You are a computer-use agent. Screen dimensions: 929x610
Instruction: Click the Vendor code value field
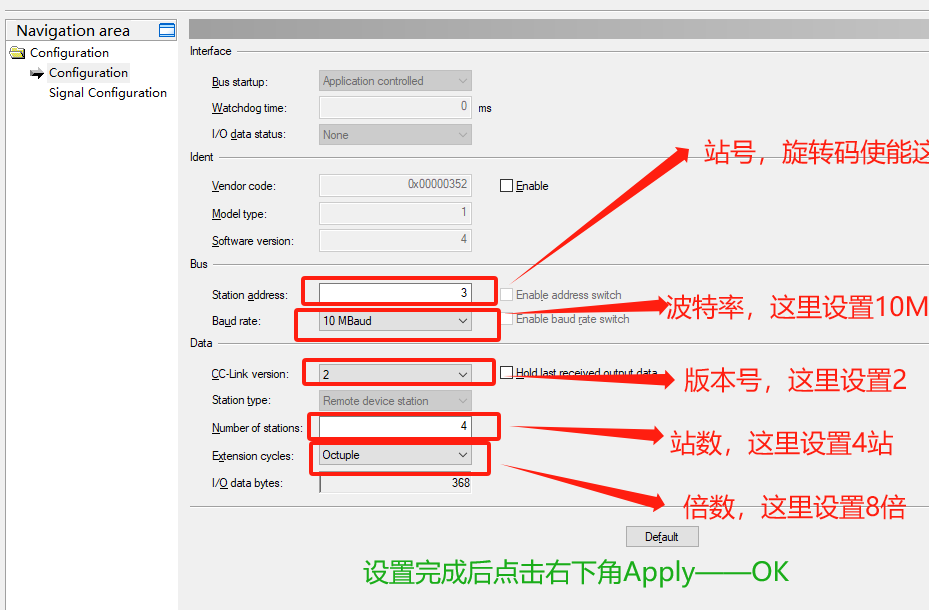click(x=395, y=185)
